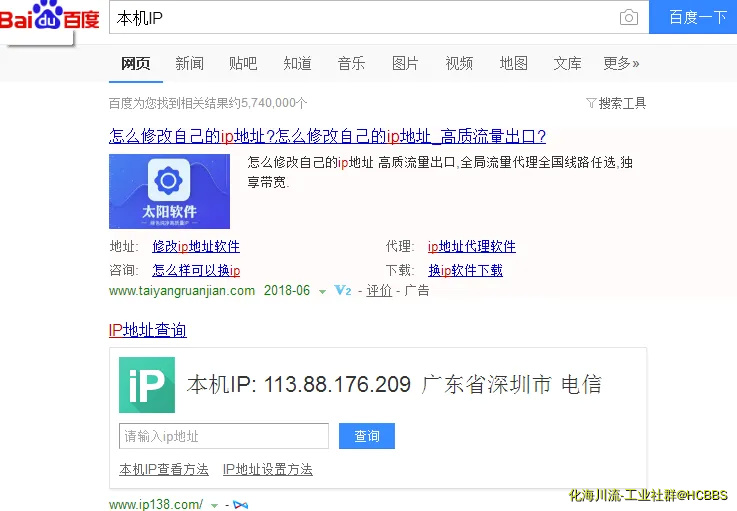Click the Taiyang software ad thumbnail
Image resolution: width=737 pixels, height=511 pixels.
click(169, 191)
